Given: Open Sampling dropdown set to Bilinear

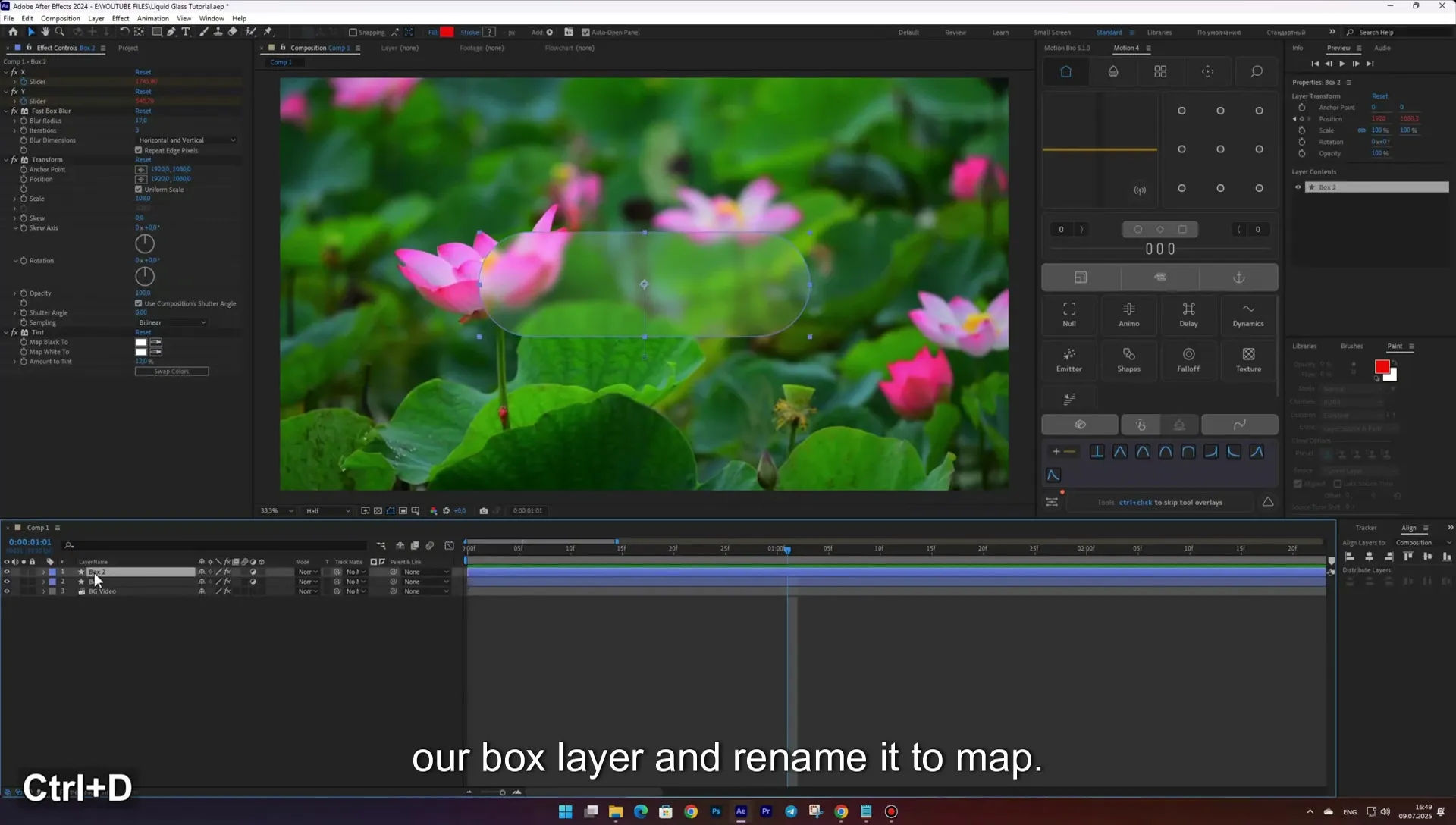Looking at the screenshot, I should click(x=172, y=323).
